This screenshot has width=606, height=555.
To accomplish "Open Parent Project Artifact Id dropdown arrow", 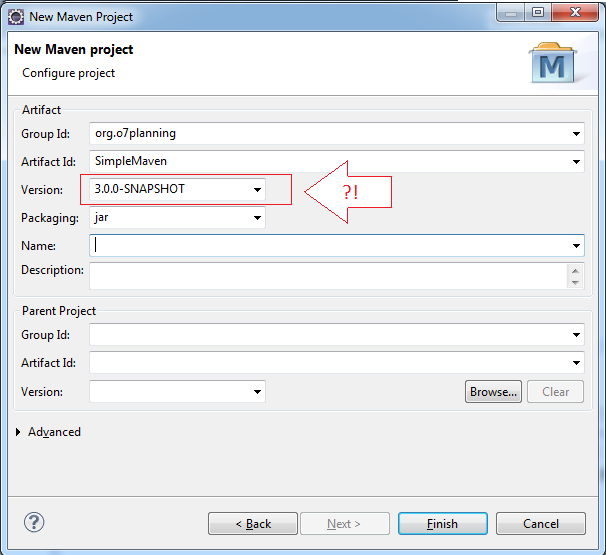I will 576,363.
